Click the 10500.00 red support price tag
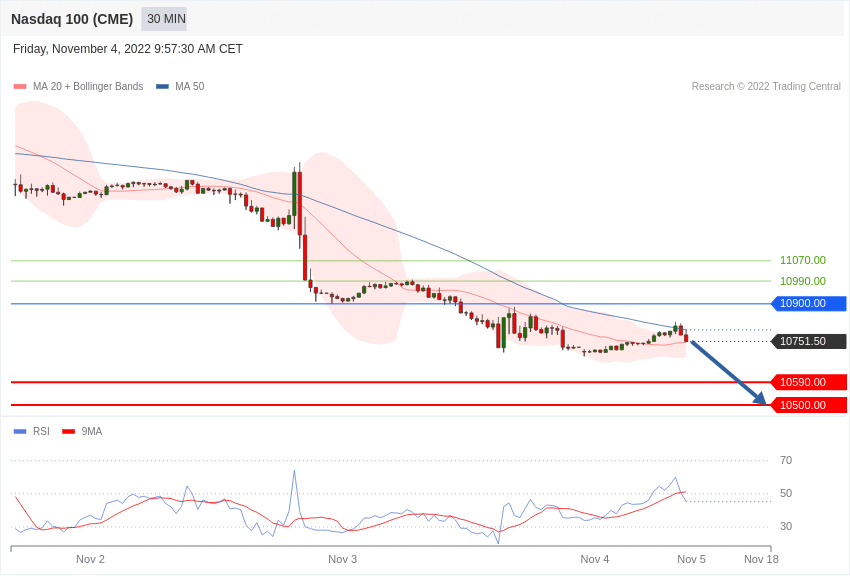The height and width of the screenshot is (576, 850). (x=809, y=405)
